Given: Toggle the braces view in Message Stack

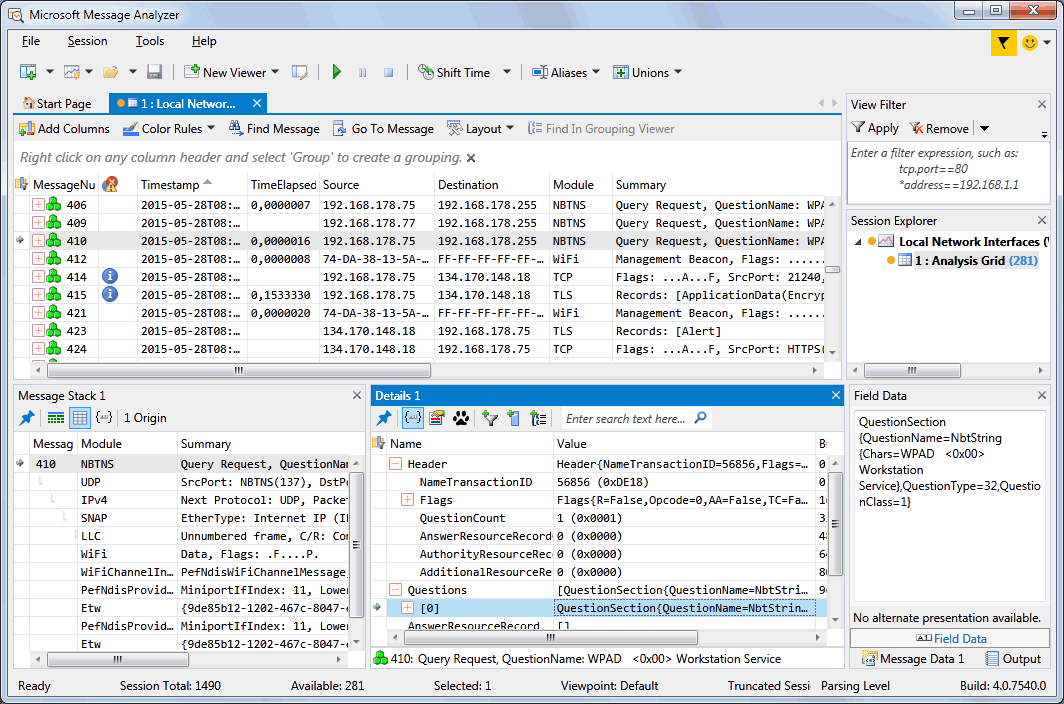Looking at the screenshot, I should (x=104, y=418).
